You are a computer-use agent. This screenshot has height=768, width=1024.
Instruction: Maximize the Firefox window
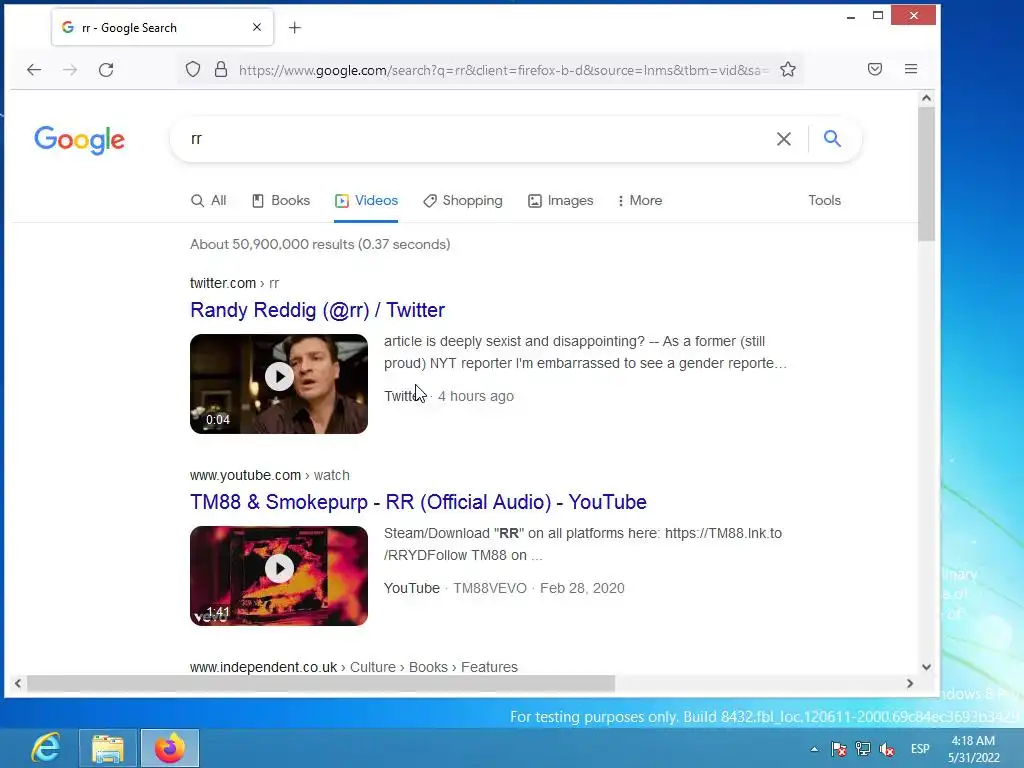pyautogui.click(x=878, y=16)
